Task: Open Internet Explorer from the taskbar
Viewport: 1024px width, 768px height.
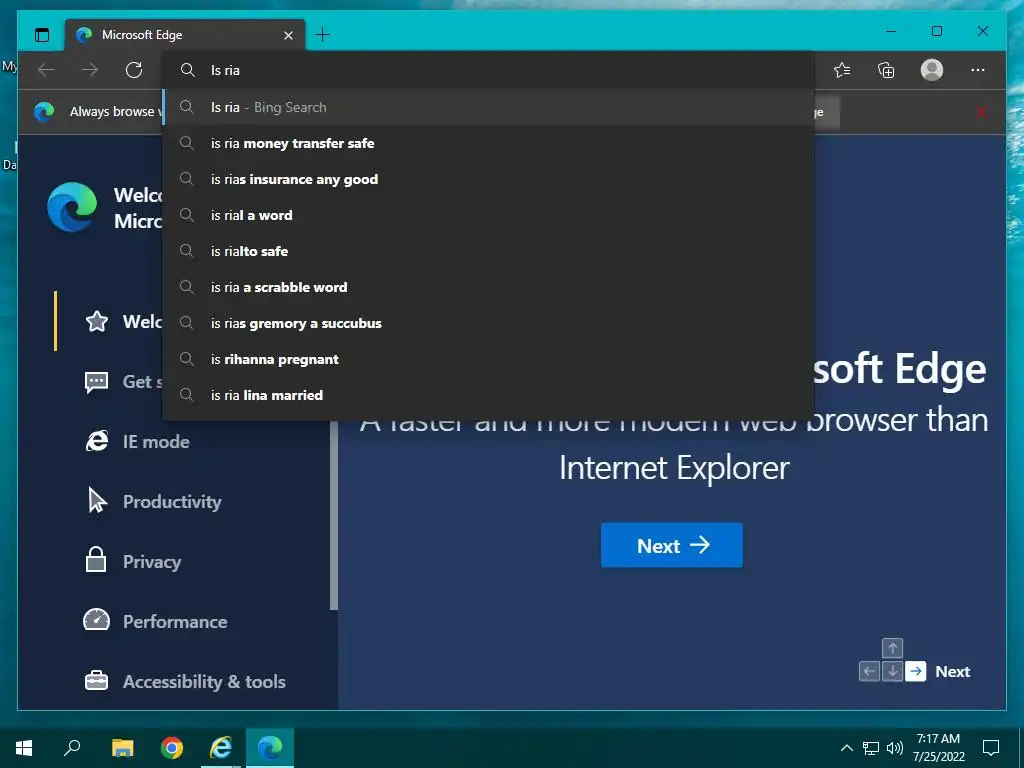Action: click(221, 748)
